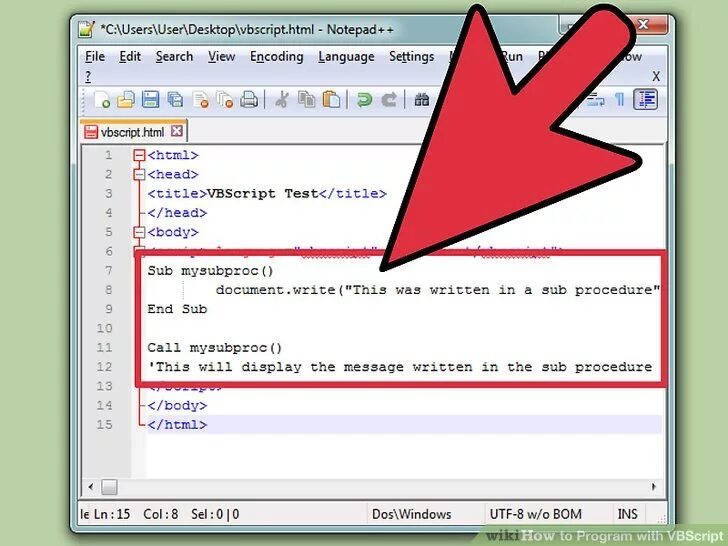Image resolution: width=728 pixels, height=546 pixels.
Task: Click the Open file folder icon
Action: coord(126,100)
